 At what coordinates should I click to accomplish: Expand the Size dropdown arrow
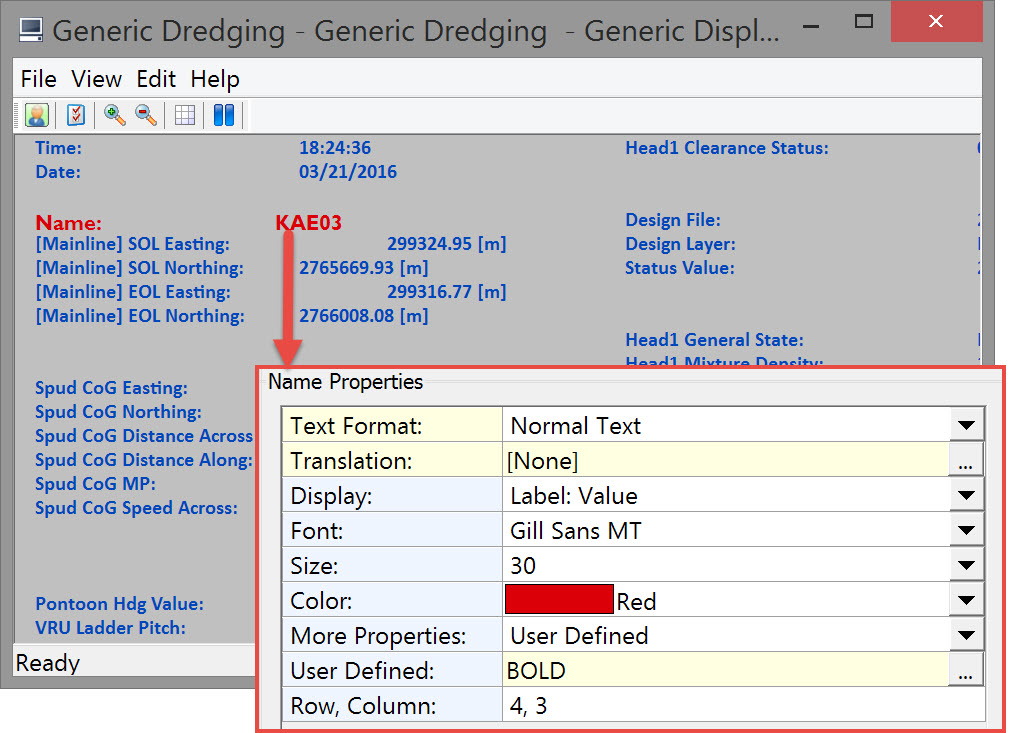pos(965,565)
